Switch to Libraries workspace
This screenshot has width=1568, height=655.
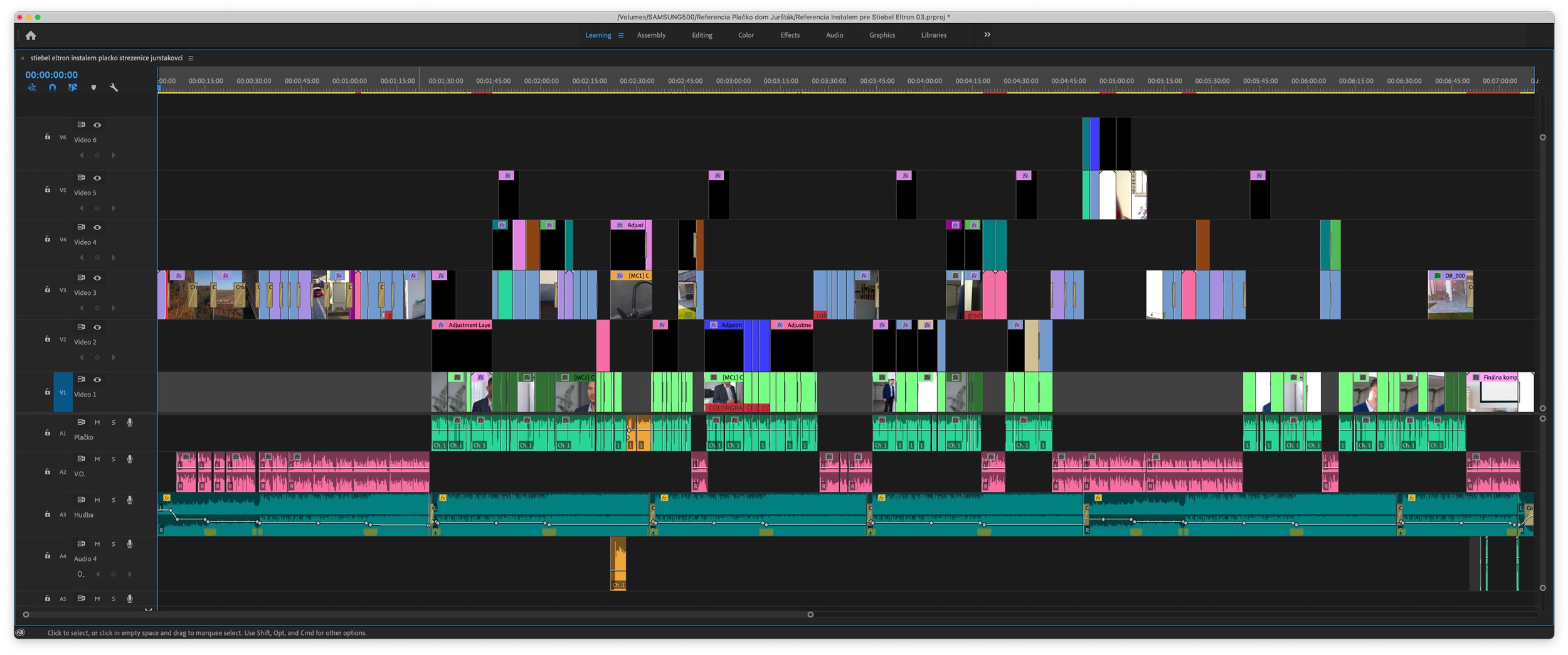click(x=933, y=35)
